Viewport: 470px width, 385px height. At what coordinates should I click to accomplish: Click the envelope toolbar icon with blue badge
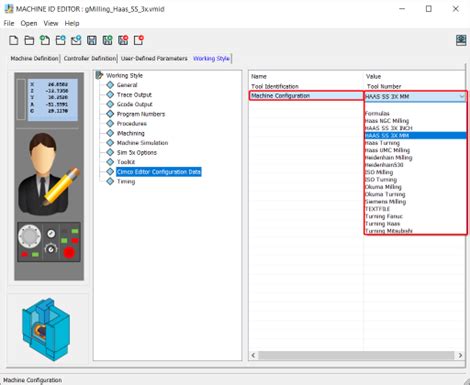(x=76, y=40)
